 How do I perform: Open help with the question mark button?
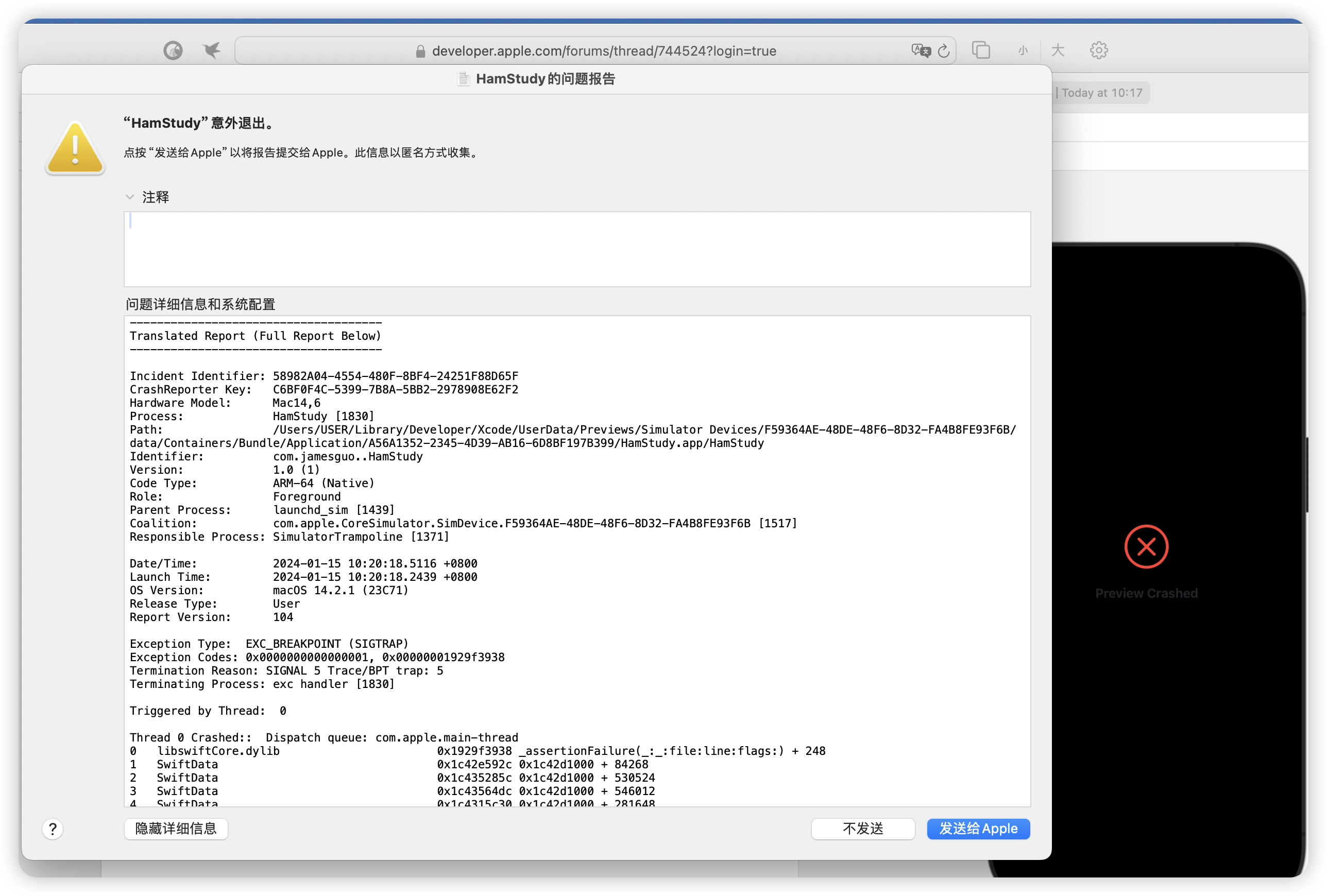tap(53, 829)
